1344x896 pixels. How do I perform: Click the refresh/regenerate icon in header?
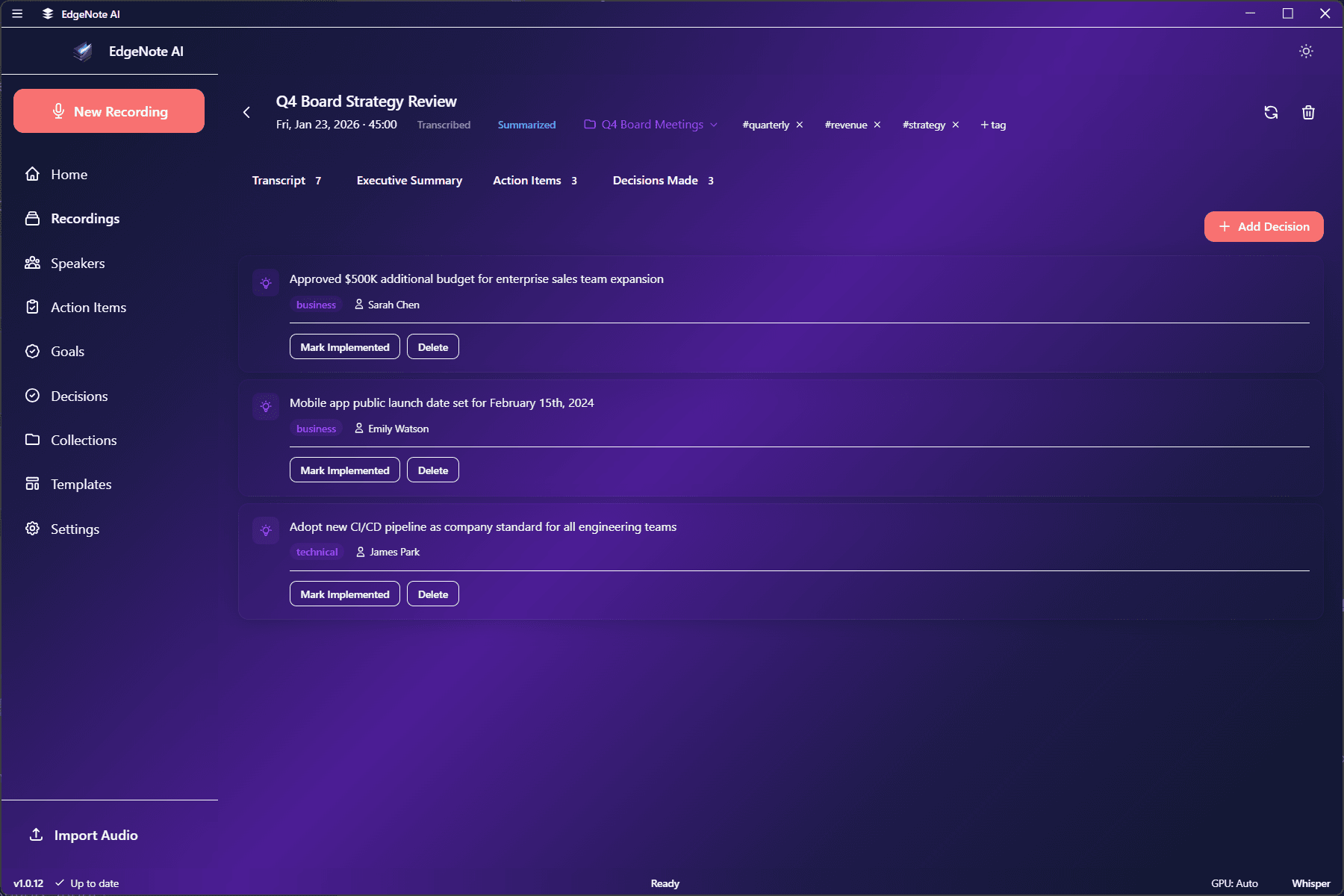coord(1271,112)
